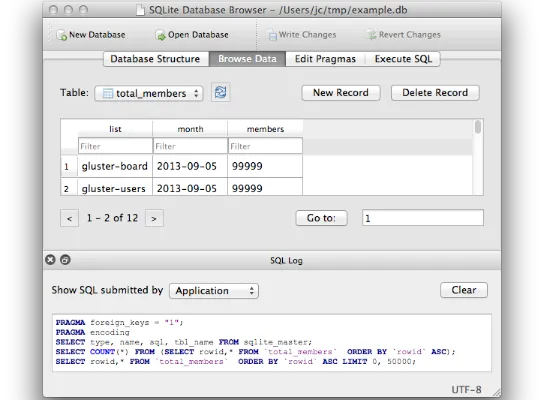This screenshot has height=400, width=544.
Task: Close the SQL Log panel with the X icon
Action: [x=50, y=259]
